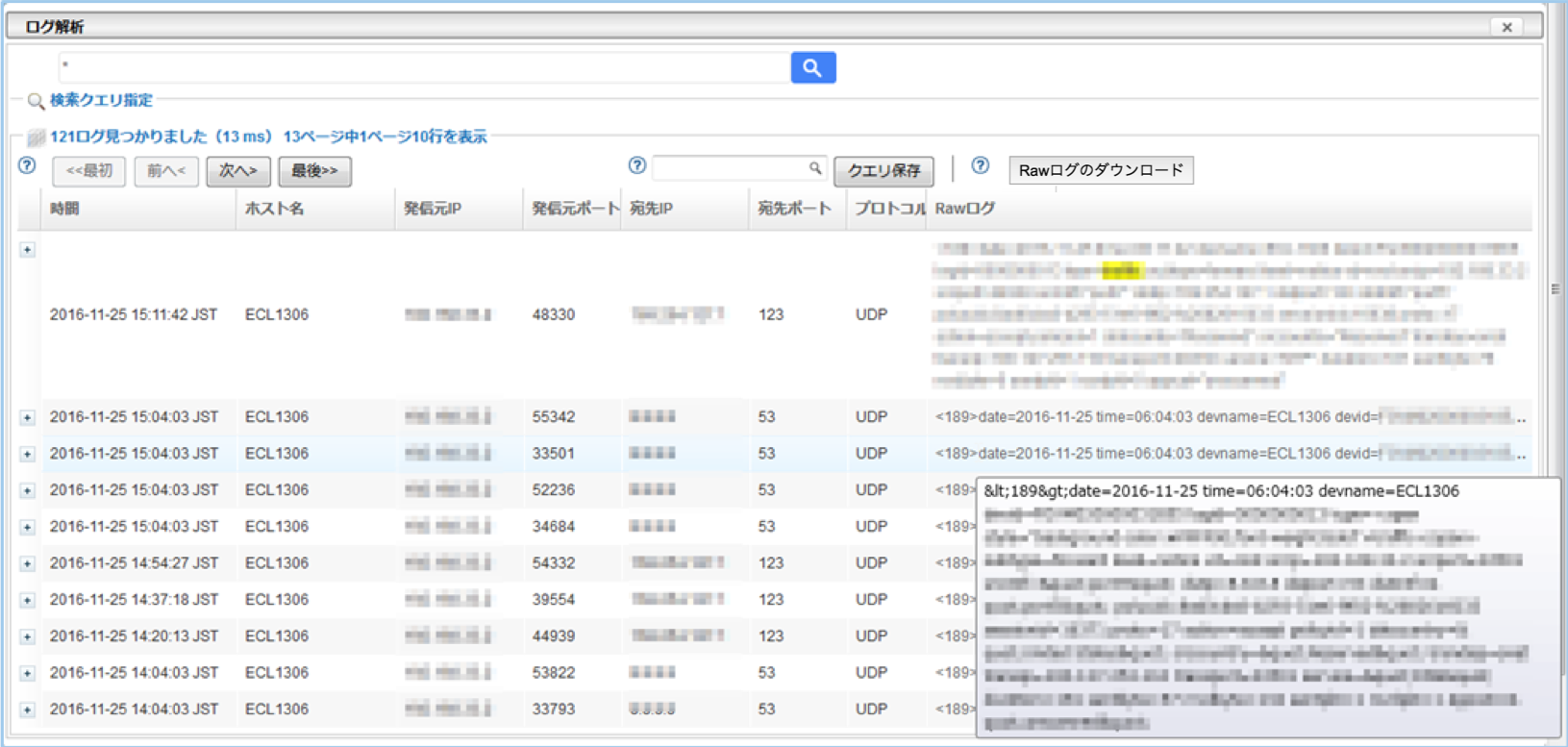The width and height of the screenshot is (1568, 747).
Task: Click the クエリ保存 button
Action: pyautogui.click(x=884, y=171)
